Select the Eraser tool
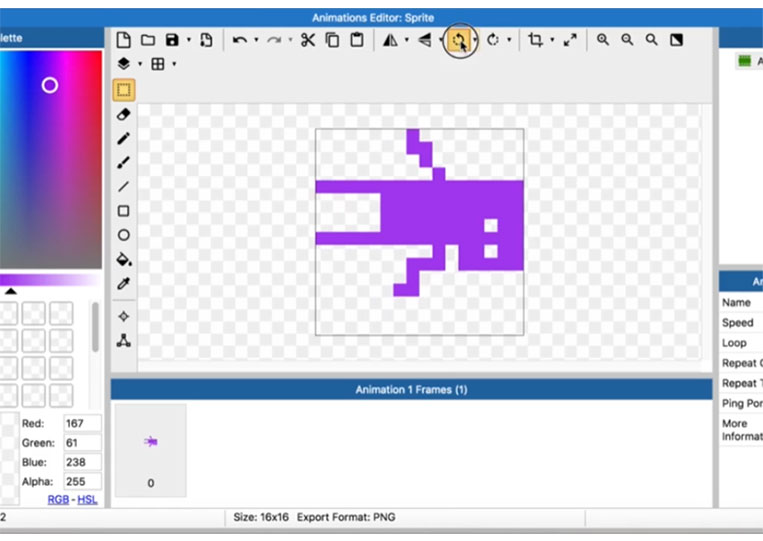This screenshot has height=541, width=763. [124, 114]
